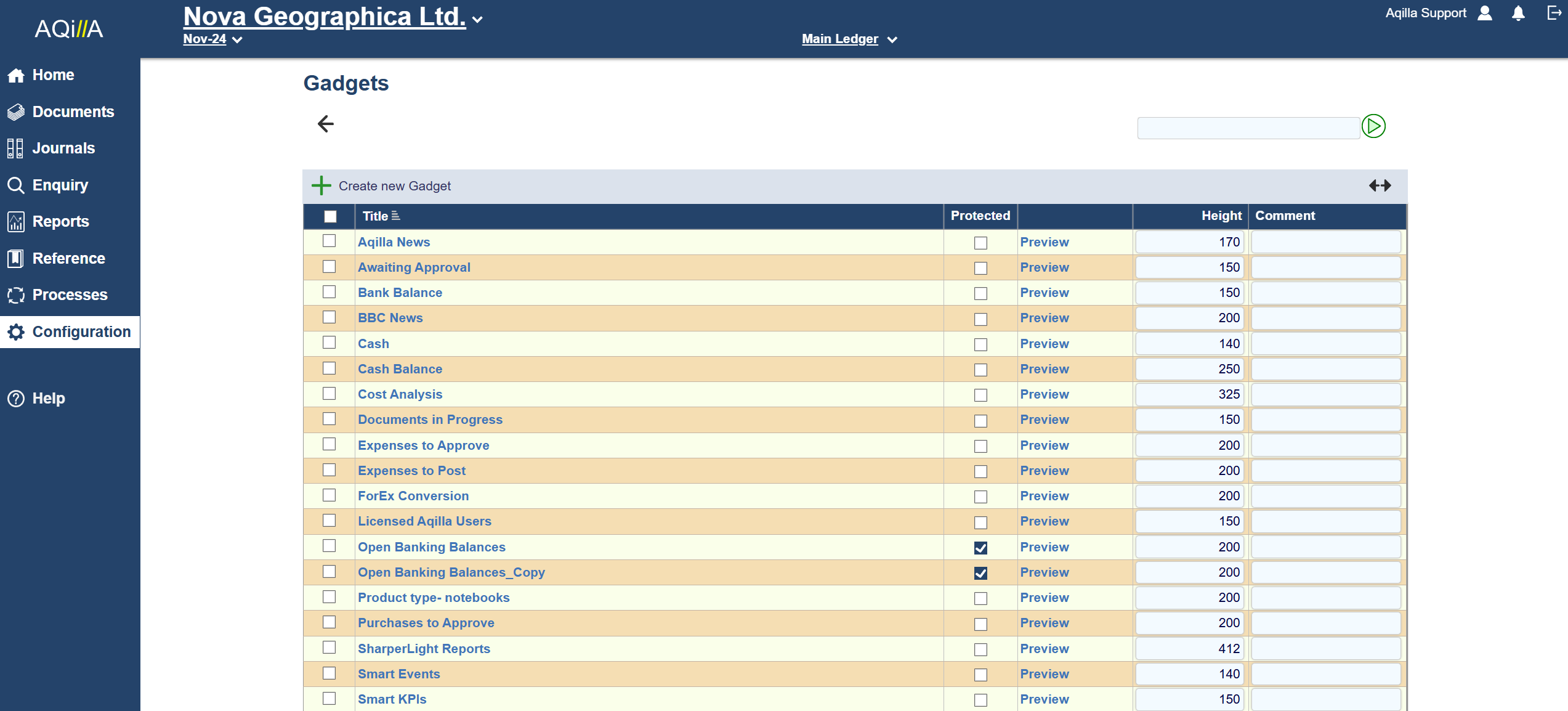This screenshot has width=1568, height=711.
Task: Click the logout icon in top bar
Action: coord(1553,13)
